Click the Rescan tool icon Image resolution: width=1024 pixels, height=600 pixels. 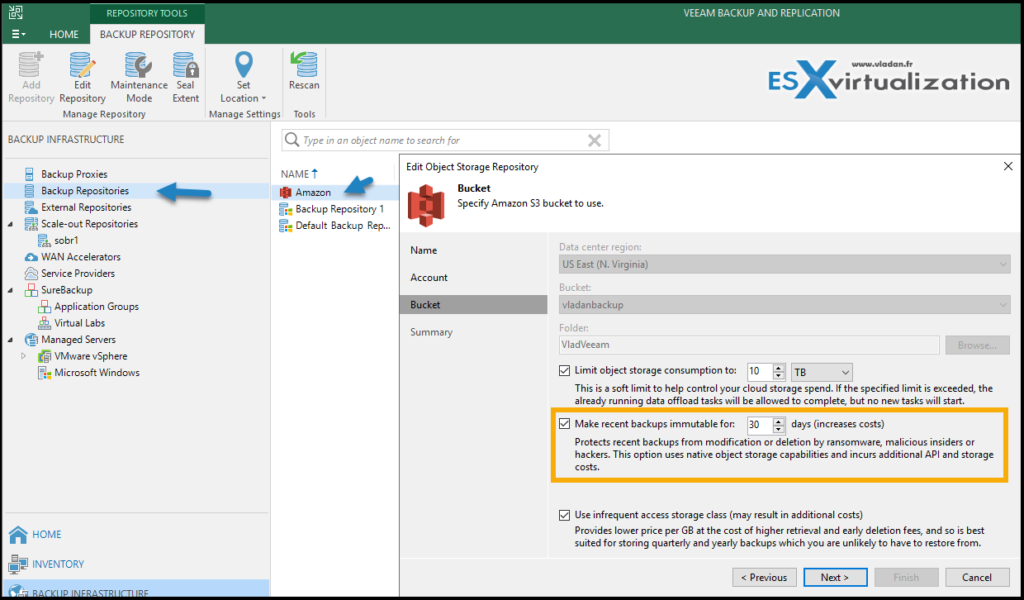[304, 71]
